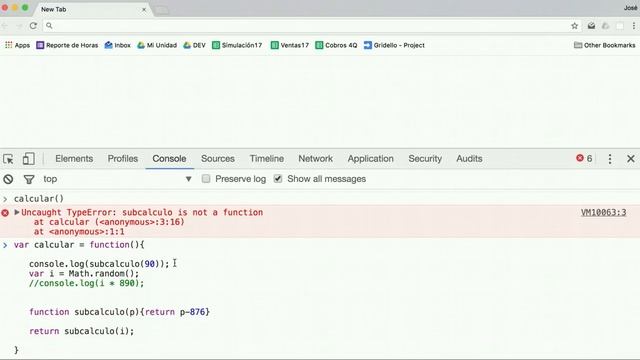Viewport: 640px width, 360px height.
Task: Select the Console tab
Action: [169, 159]
